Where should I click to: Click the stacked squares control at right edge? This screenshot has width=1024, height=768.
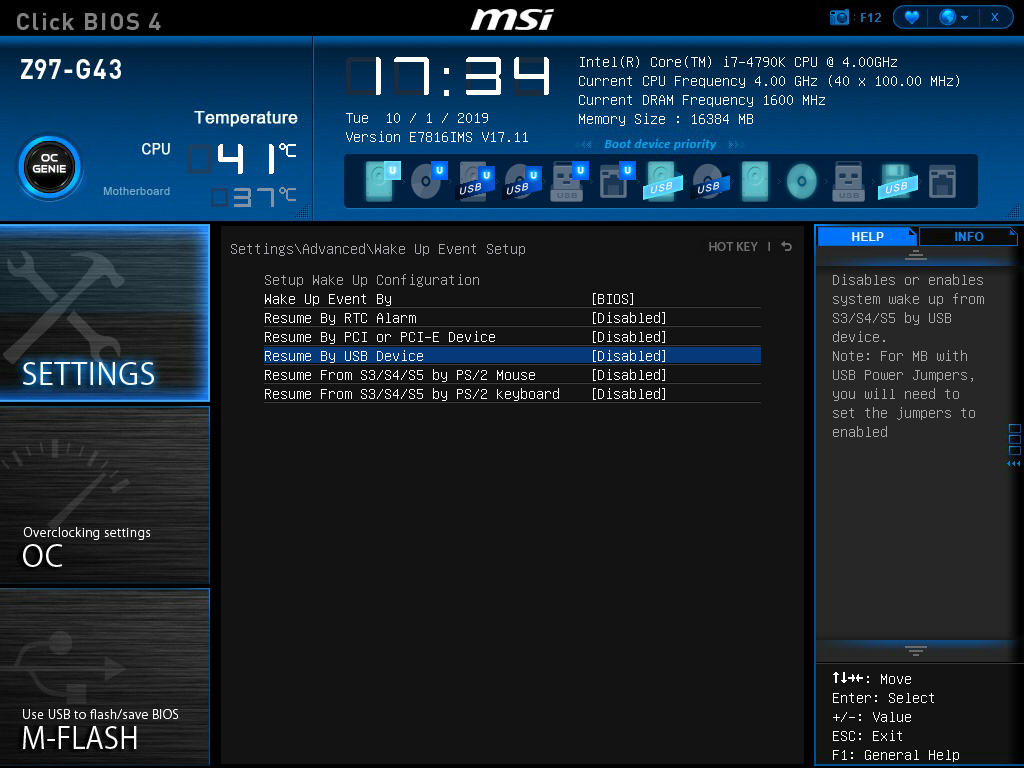1014,440
